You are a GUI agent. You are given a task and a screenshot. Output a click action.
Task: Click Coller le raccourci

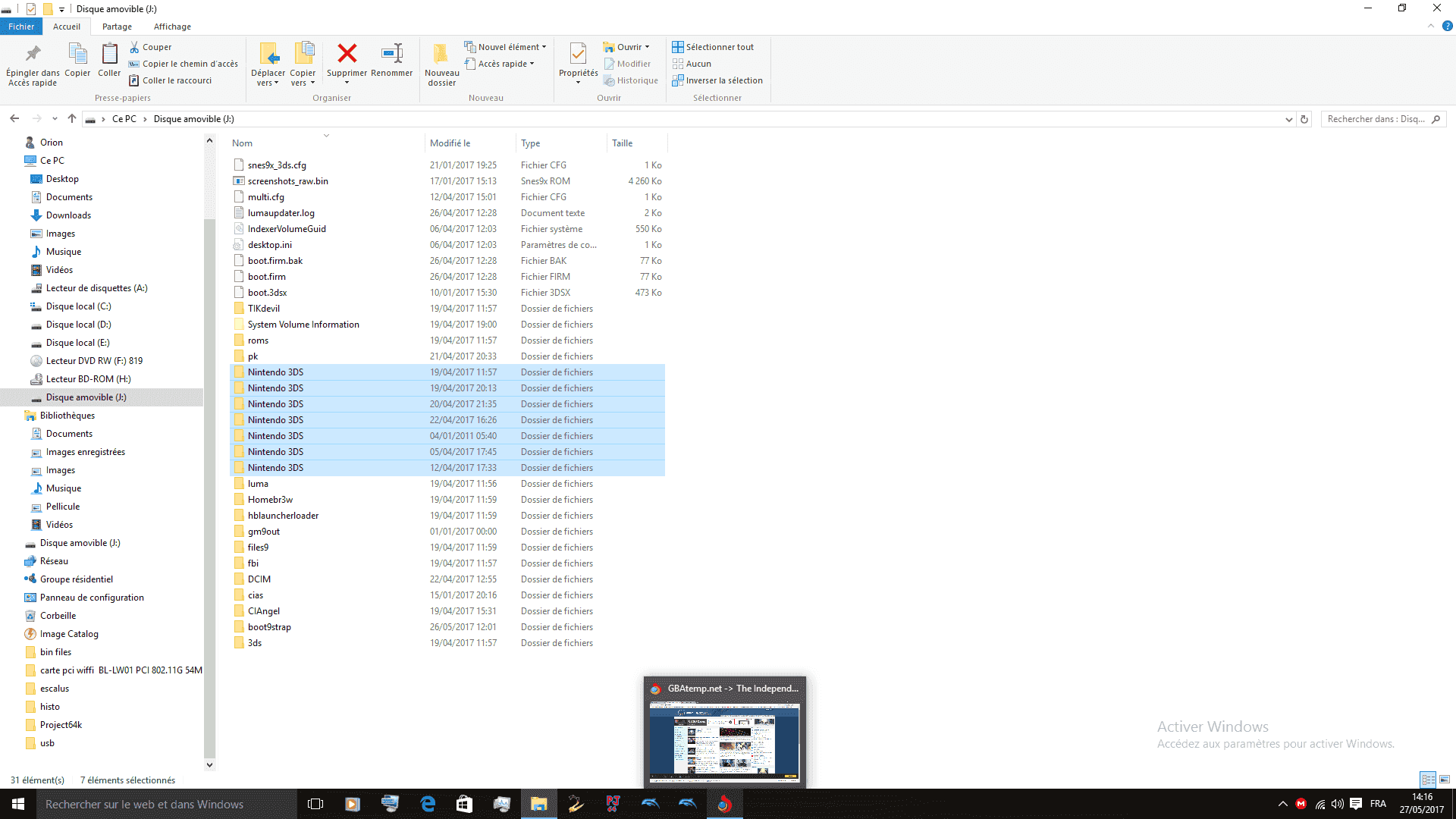point(171,80)
